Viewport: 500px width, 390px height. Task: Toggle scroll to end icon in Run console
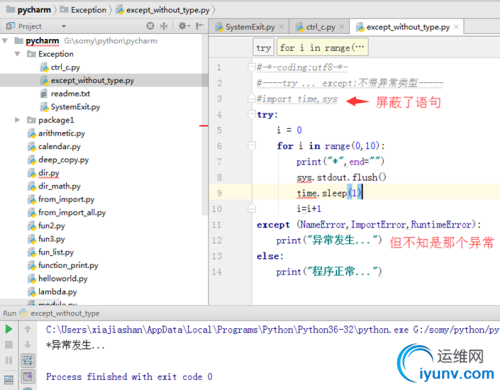coord(28,376)
